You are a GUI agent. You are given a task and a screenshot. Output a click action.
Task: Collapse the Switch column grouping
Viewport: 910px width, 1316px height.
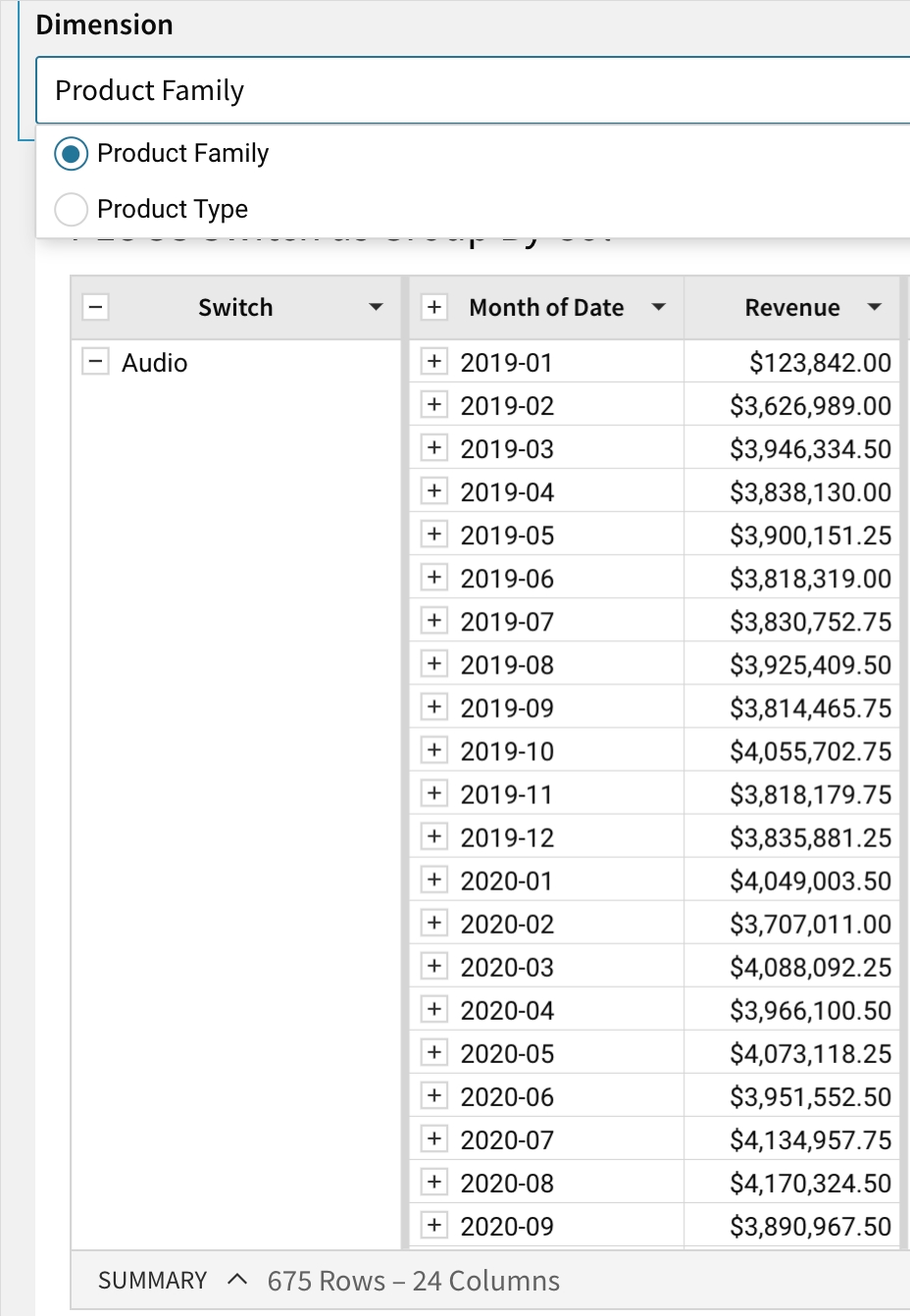point(95,307)
